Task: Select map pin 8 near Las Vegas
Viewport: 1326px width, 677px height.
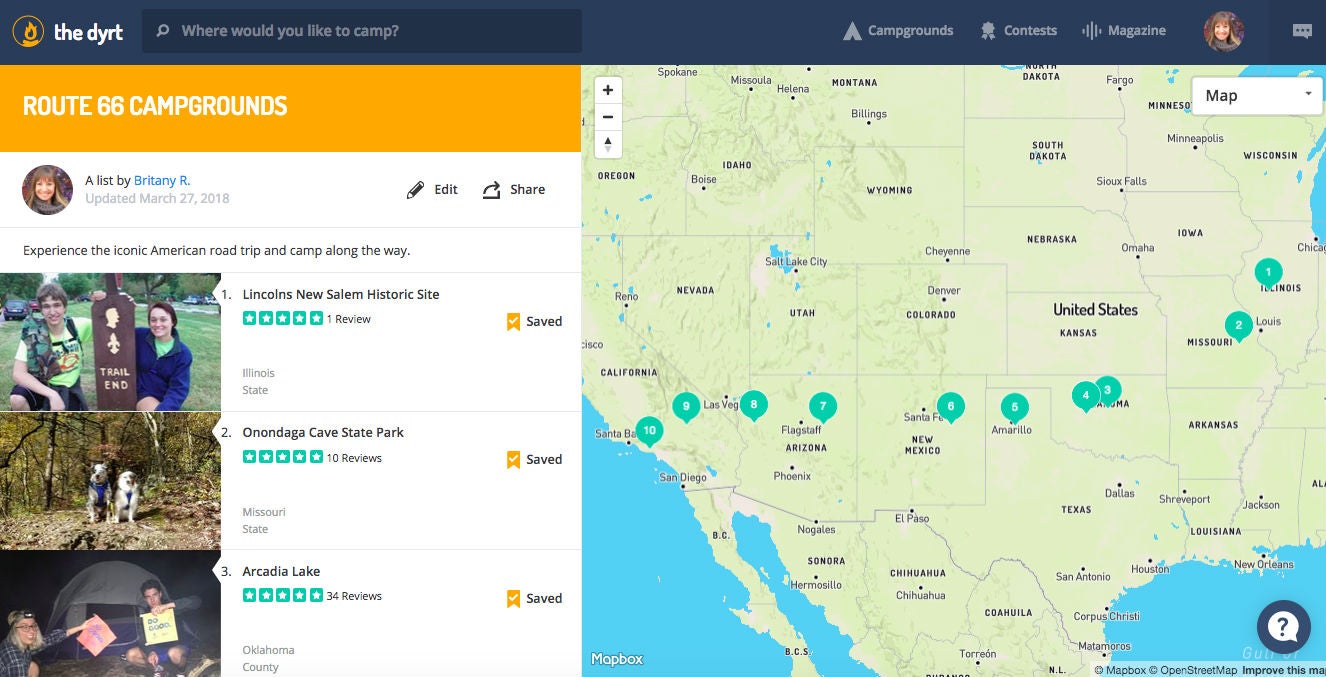Action: pyautogui.click(x=753, y=405)
